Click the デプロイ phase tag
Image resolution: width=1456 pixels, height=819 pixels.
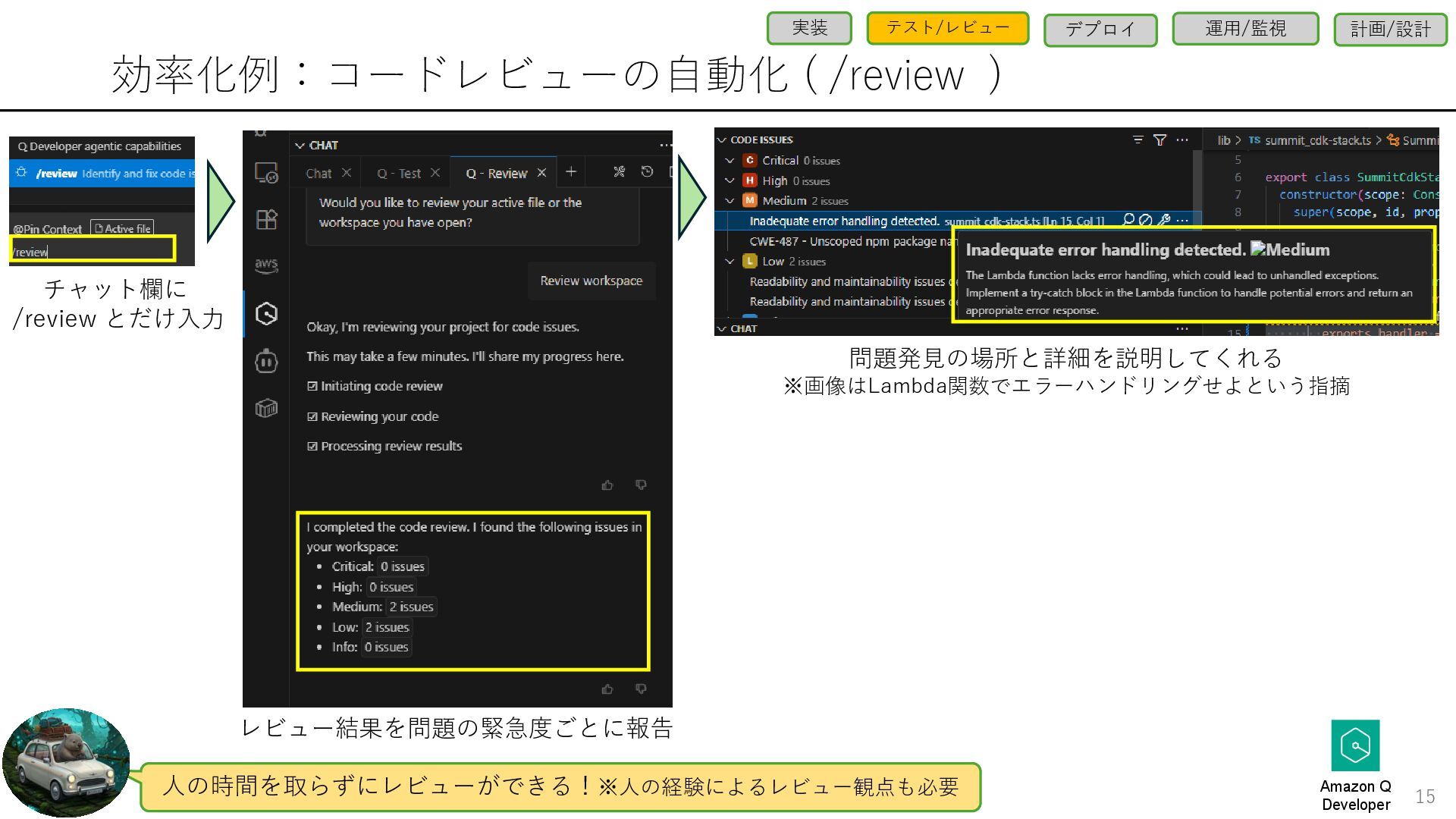click(1100, 30)
